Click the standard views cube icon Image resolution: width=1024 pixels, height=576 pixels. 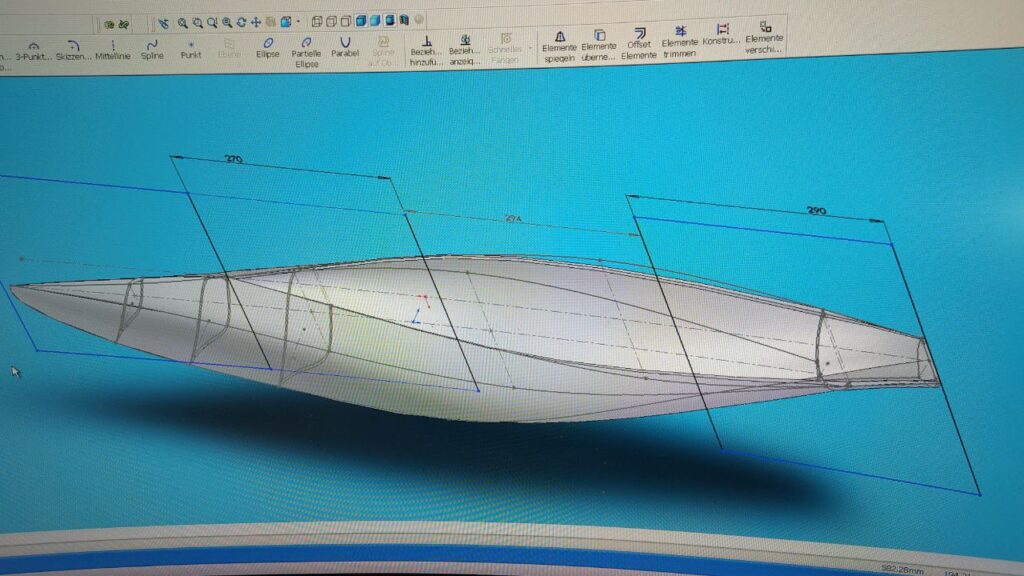tap(286, 22)
